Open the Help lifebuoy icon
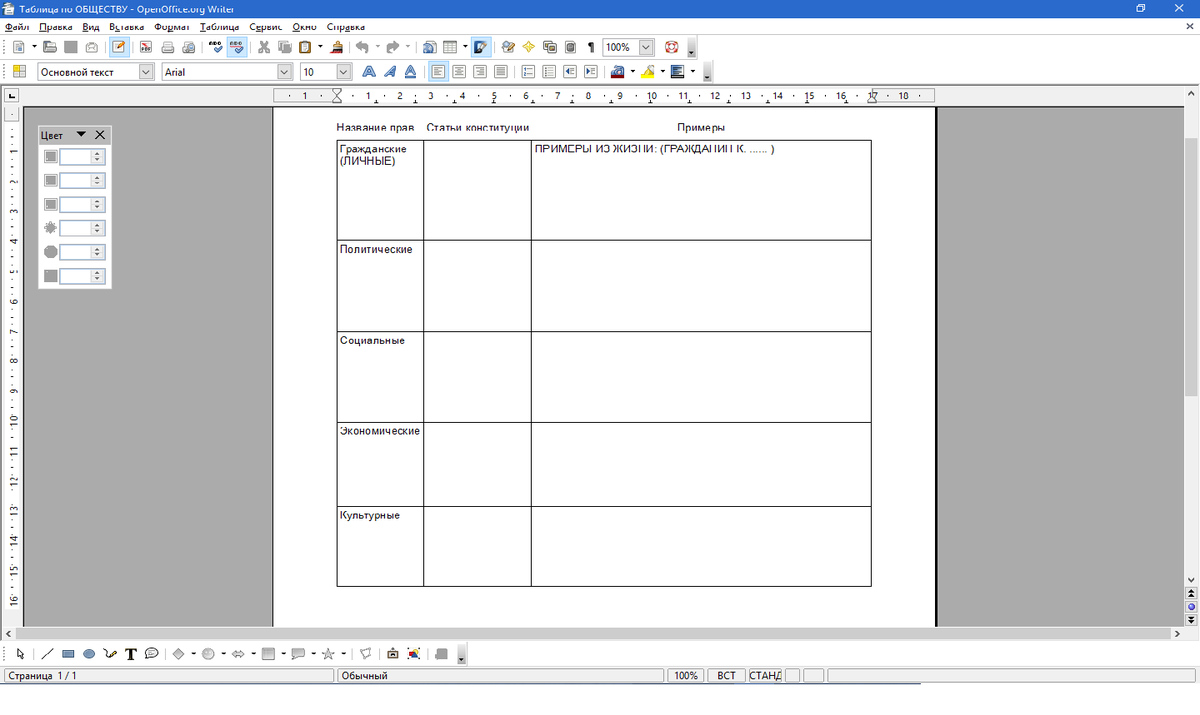The width and height of the screenshot is (1200, 715). 672,47
